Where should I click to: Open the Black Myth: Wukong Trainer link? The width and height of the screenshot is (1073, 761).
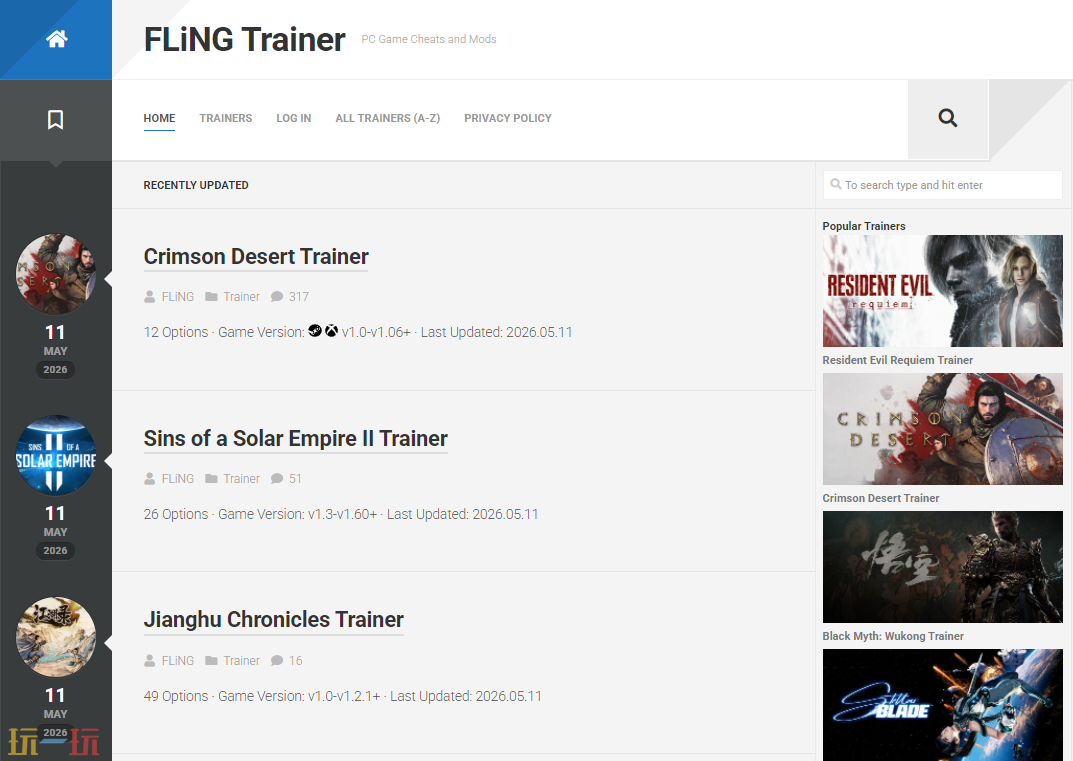point(893,636)
